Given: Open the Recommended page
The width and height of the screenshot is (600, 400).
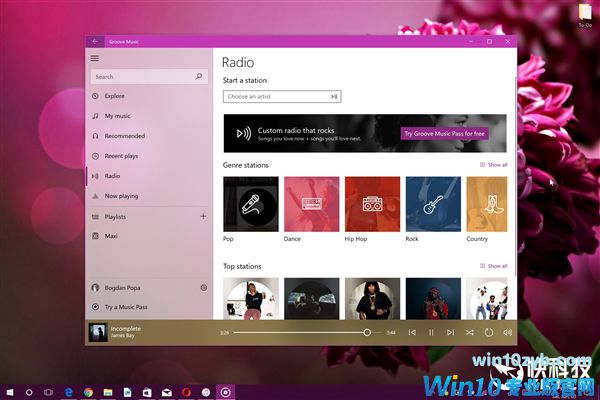Looking at the screenshot, I should pos(149,136).
